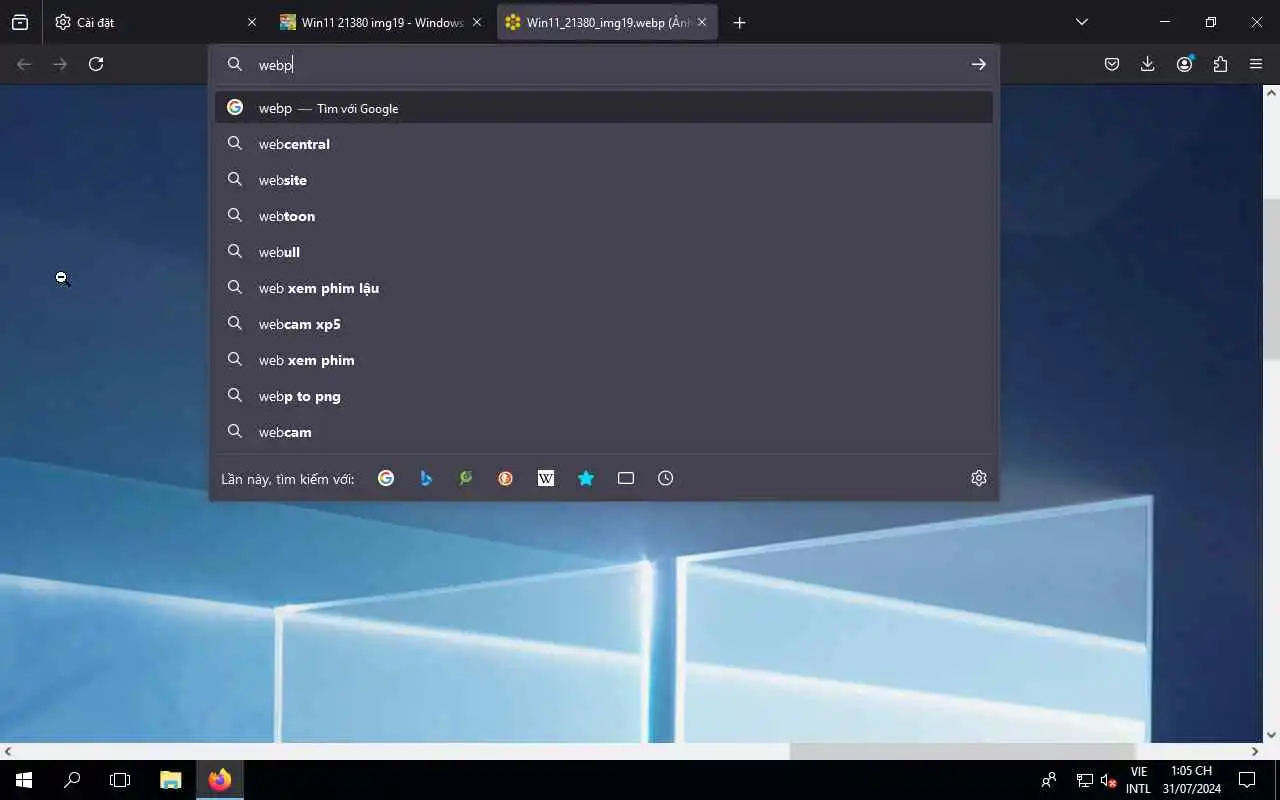Open a new tab with plus button
Image resolution: width=1280 pixels, height=800 pixels.
[x=739, y=22]
